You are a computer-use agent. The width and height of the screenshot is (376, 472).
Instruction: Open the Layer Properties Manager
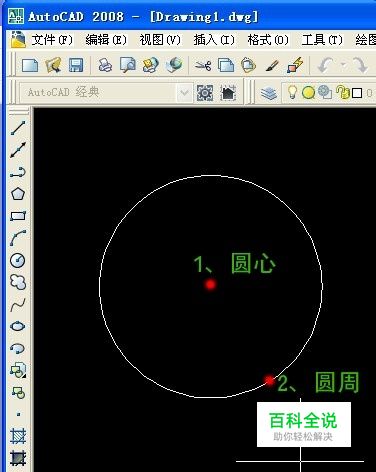pyautogui.click(x=269, y=93)
